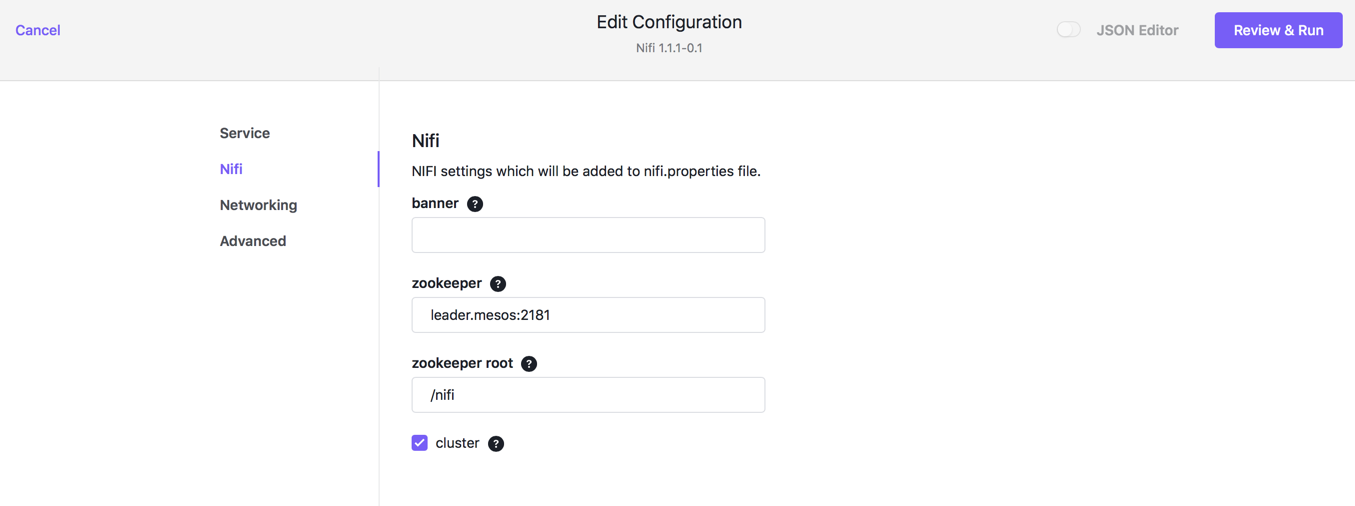Open the Service section in the sidebar

[x=245, y=133]
